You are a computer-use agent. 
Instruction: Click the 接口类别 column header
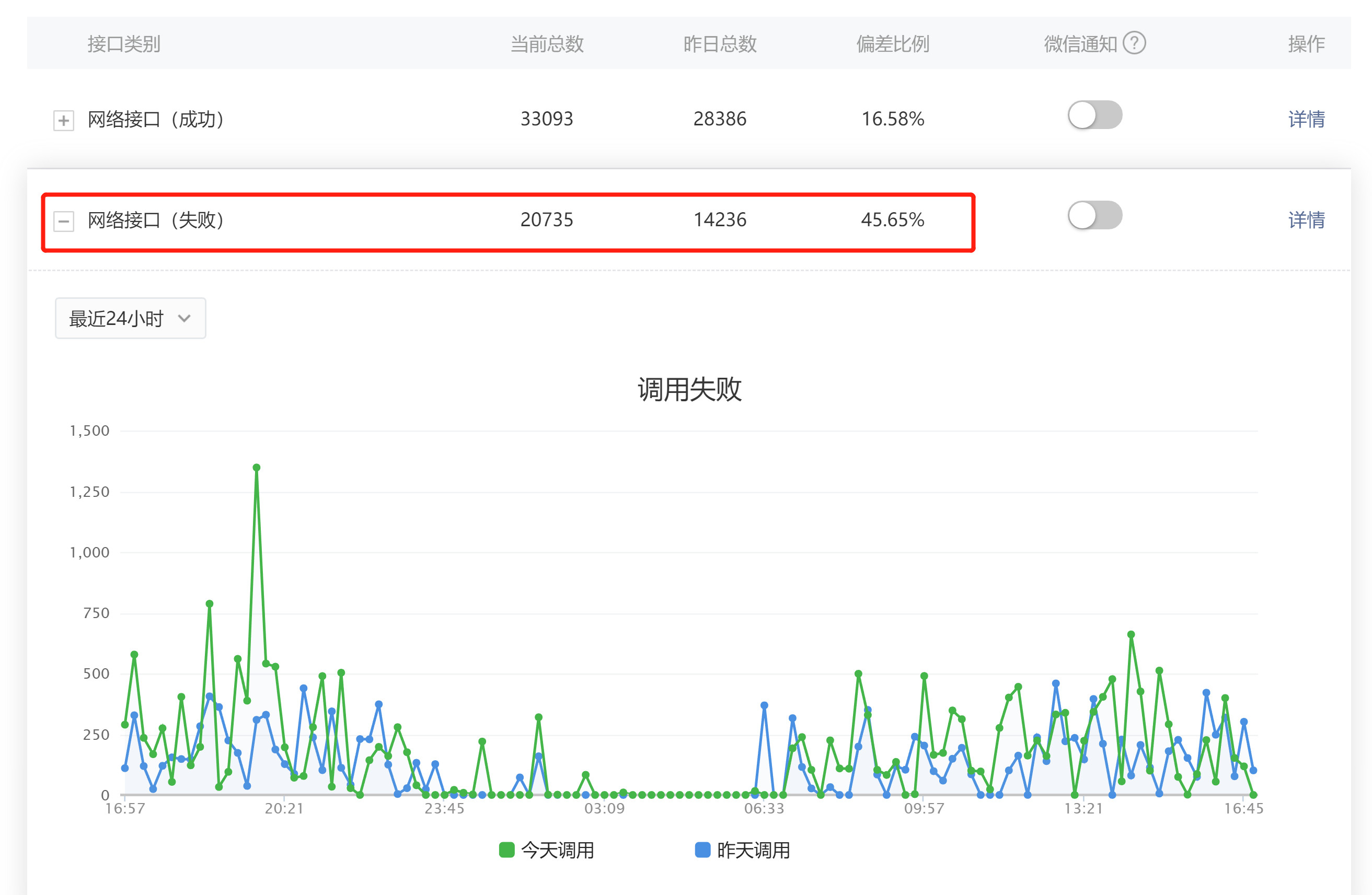123,44
